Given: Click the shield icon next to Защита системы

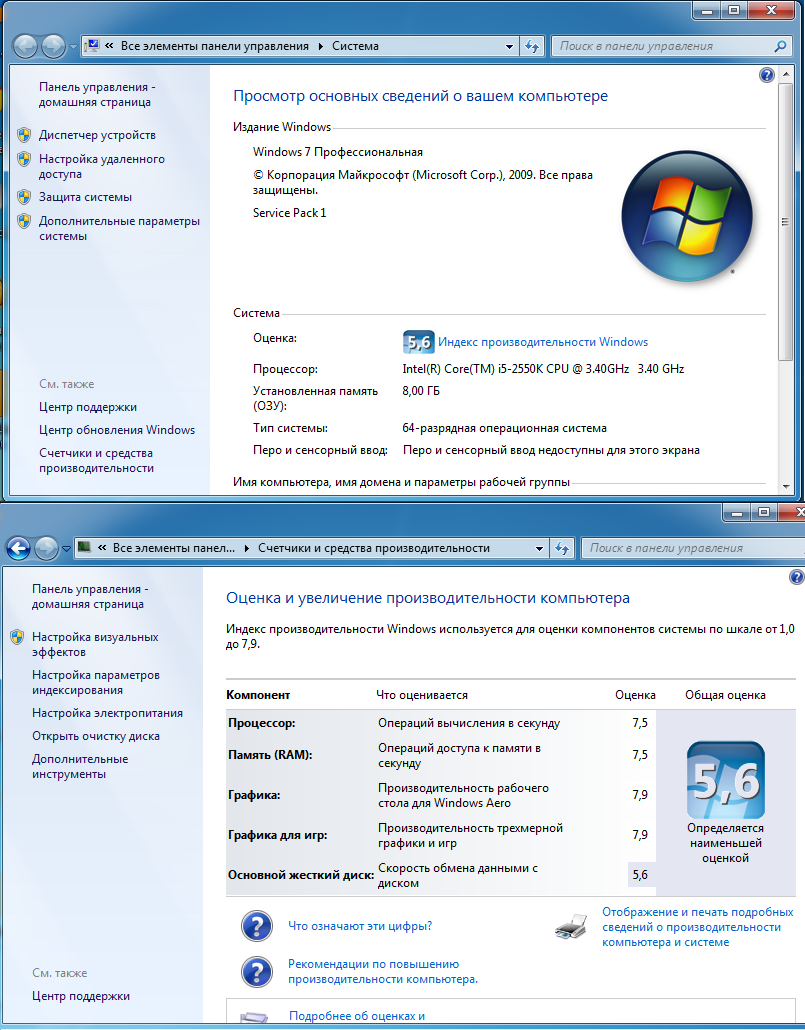Looking at the screenshot, I should click(x=24, y=197).
